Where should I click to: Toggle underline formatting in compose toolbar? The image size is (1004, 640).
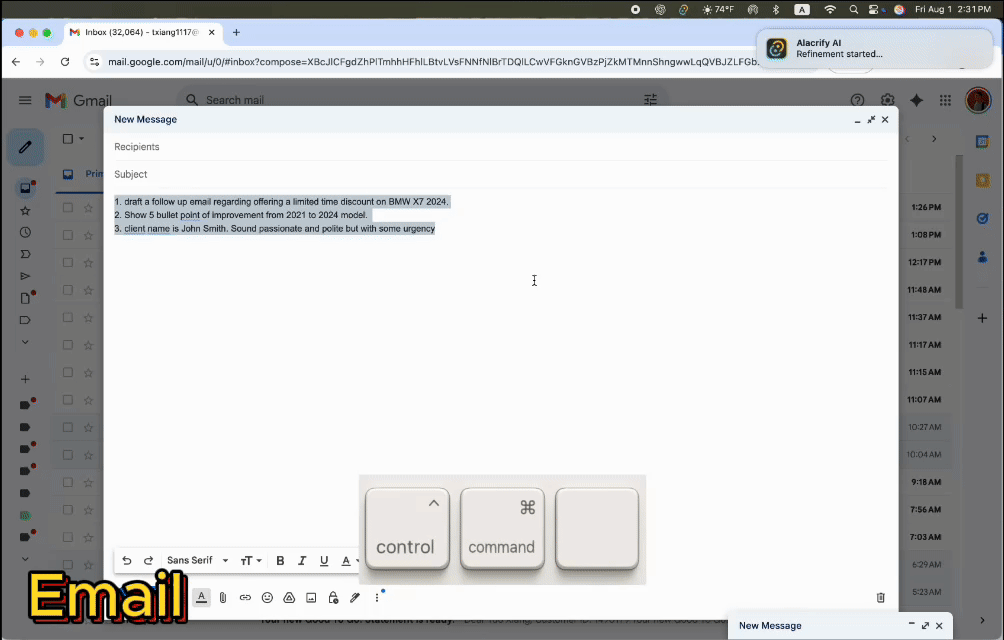tap(324, 561)
